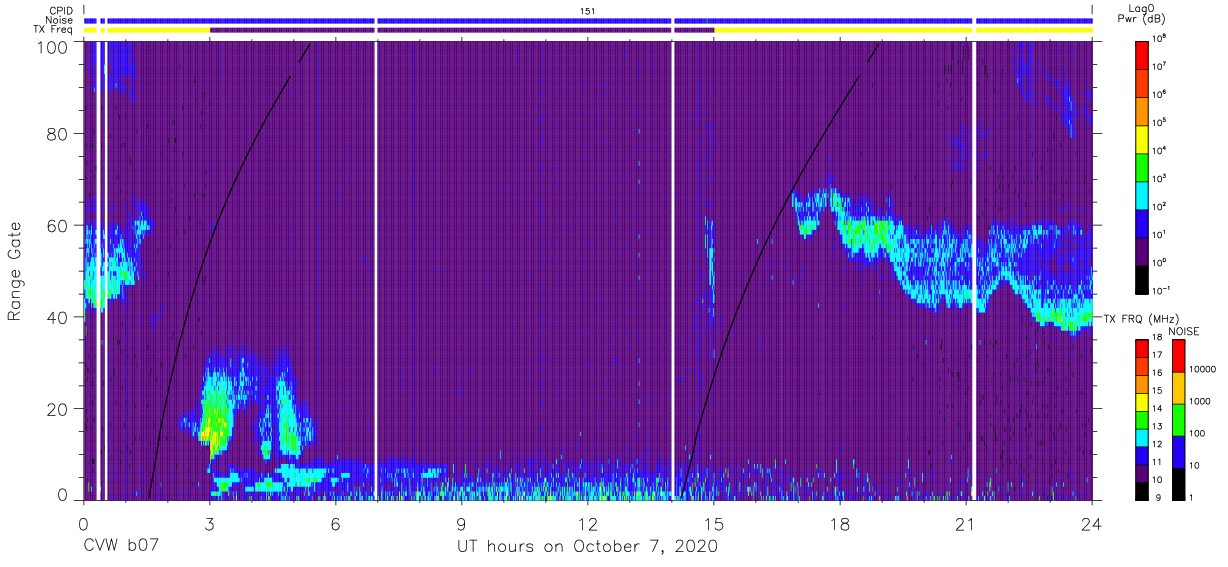Click the '14' tick on the TX FRQ scale

[1158, 409]
